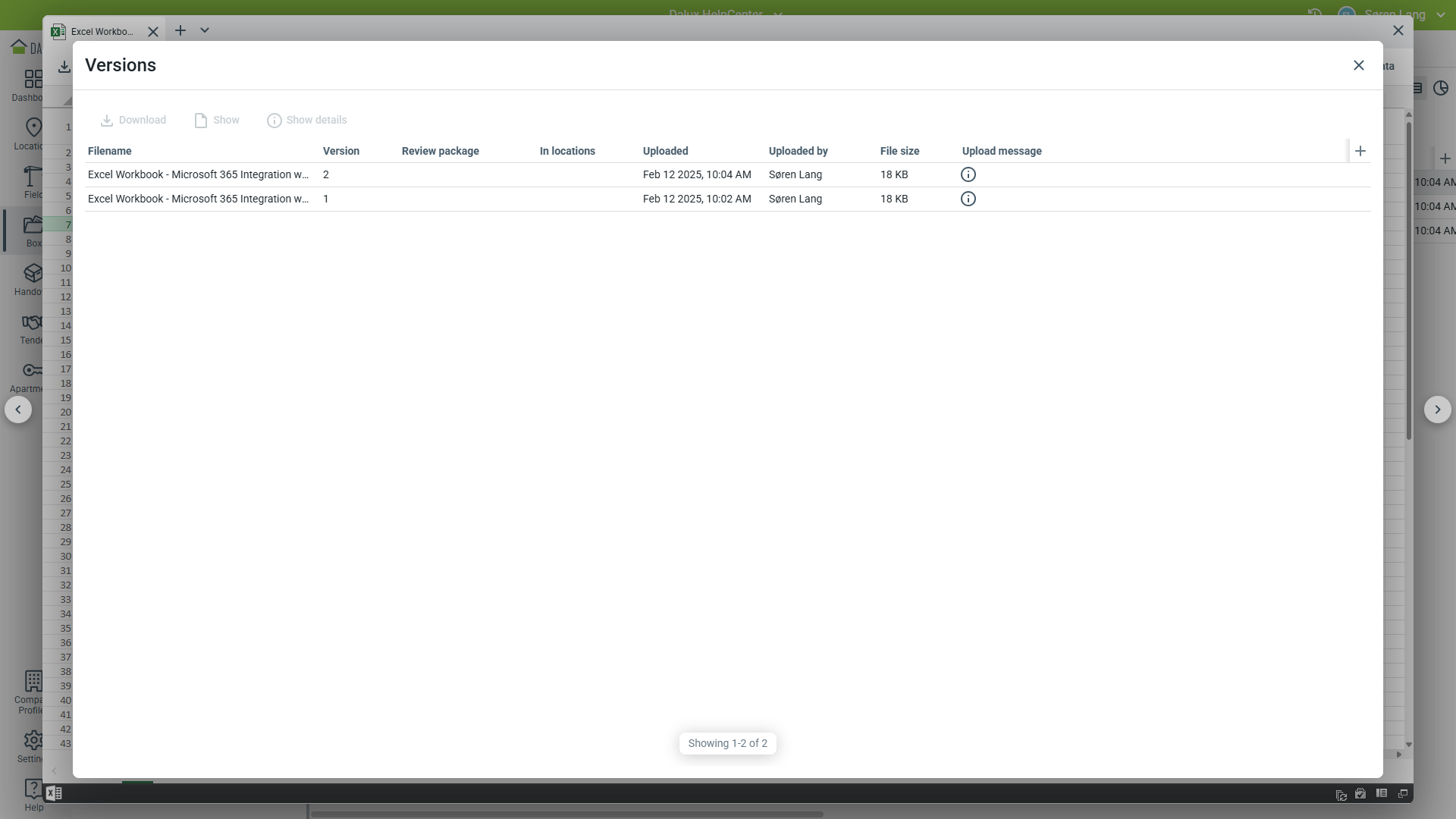Select version 1 file row
Viewport: 1456px width, 819px height.
pos(198,199)
